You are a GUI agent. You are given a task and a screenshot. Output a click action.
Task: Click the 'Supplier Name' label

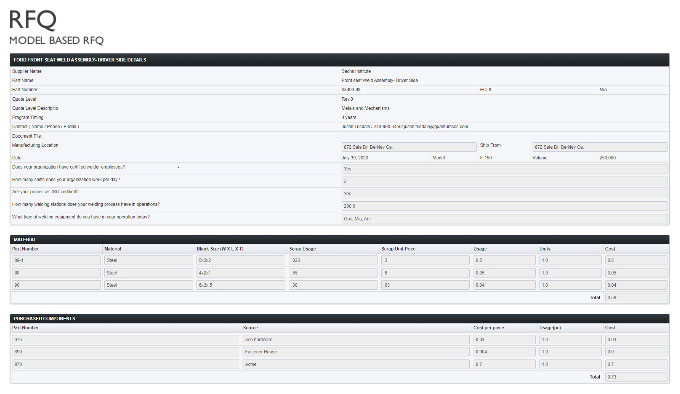coord(27,71)
